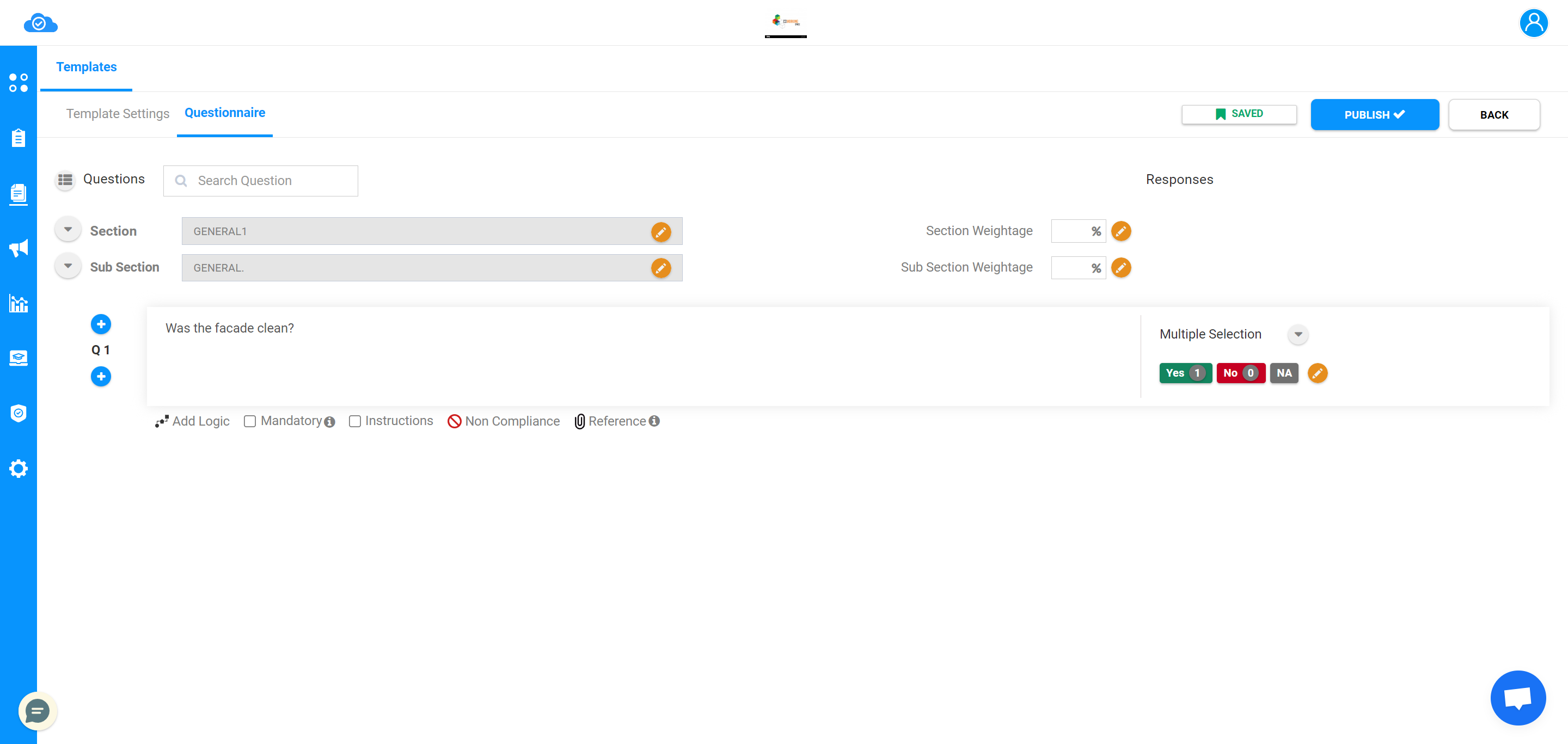Switch to the Questionnaire tab
The height and width of the screenshot is (744, 1568).
[224, 112]
